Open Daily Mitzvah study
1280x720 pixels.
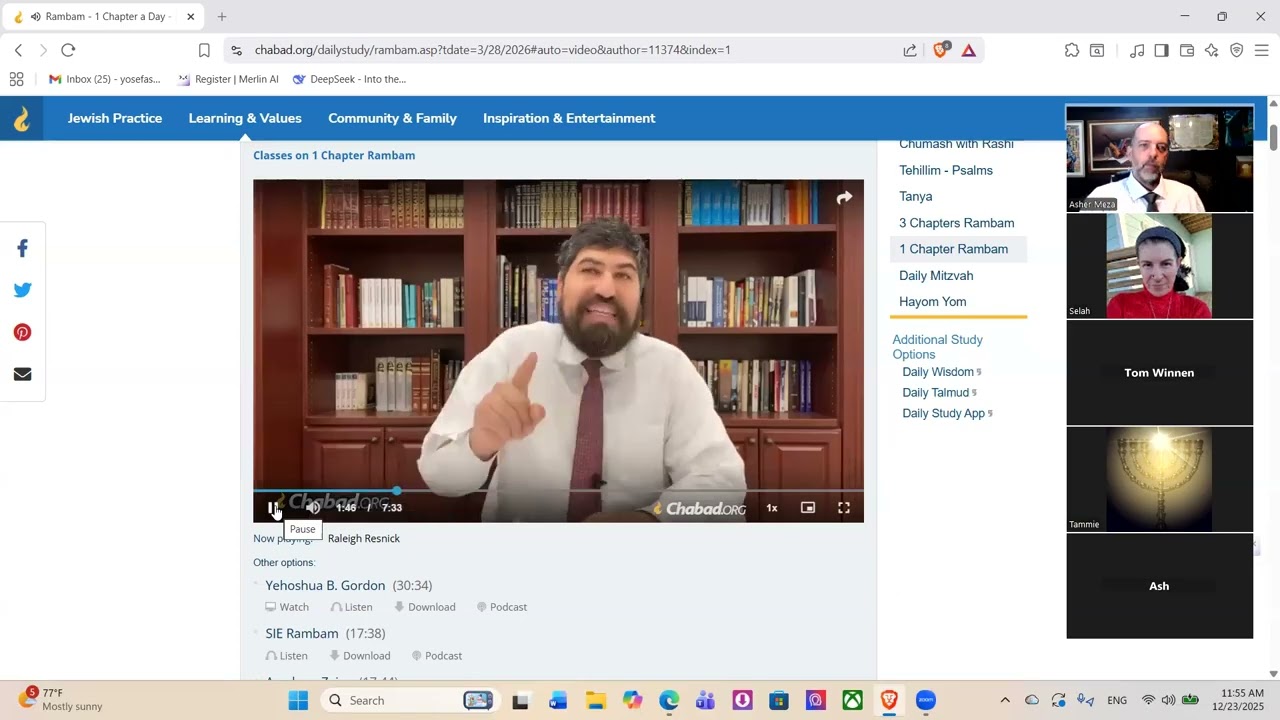pos(936,275)
